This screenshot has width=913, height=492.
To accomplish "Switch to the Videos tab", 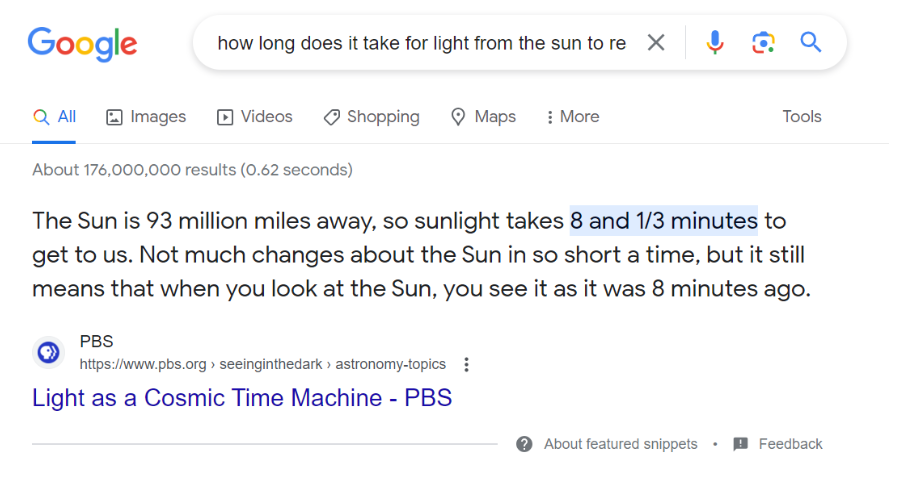I will coord(255,117).
